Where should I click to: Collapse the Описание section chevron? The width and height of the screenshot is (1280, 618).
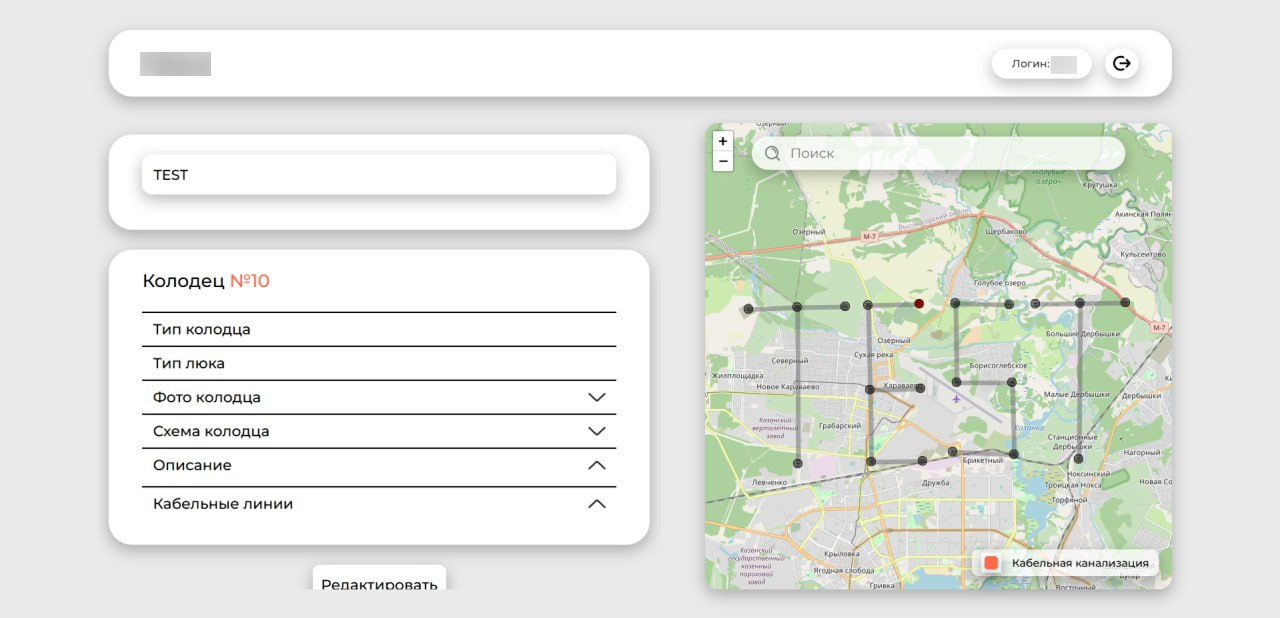597,465
